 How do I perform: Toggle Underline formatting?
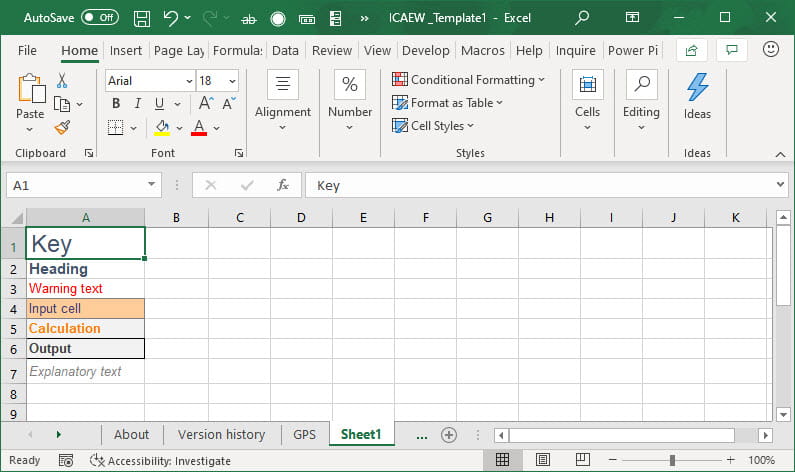(x=159, y=104)
